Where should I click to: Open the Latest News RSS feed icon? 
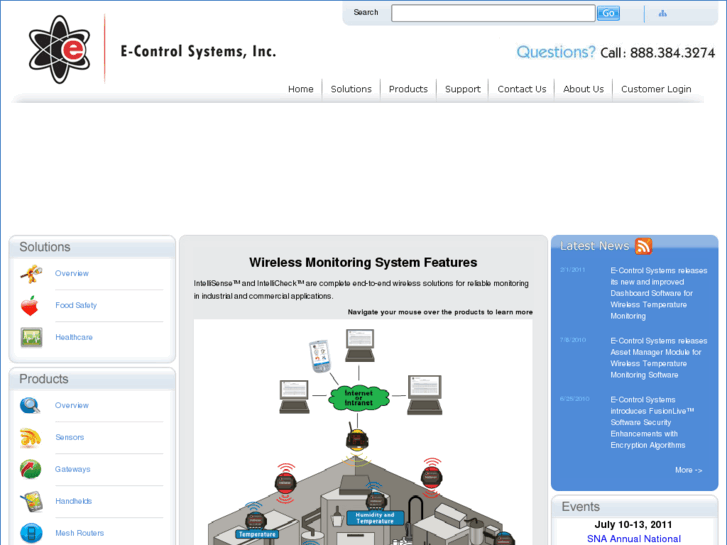(643, 246)
